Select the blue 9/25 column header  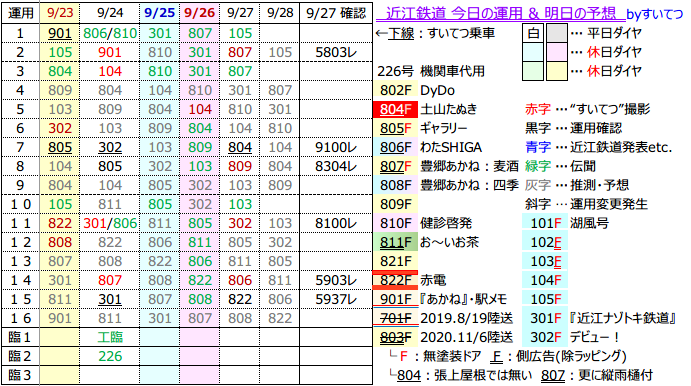[x=160, y=13]
